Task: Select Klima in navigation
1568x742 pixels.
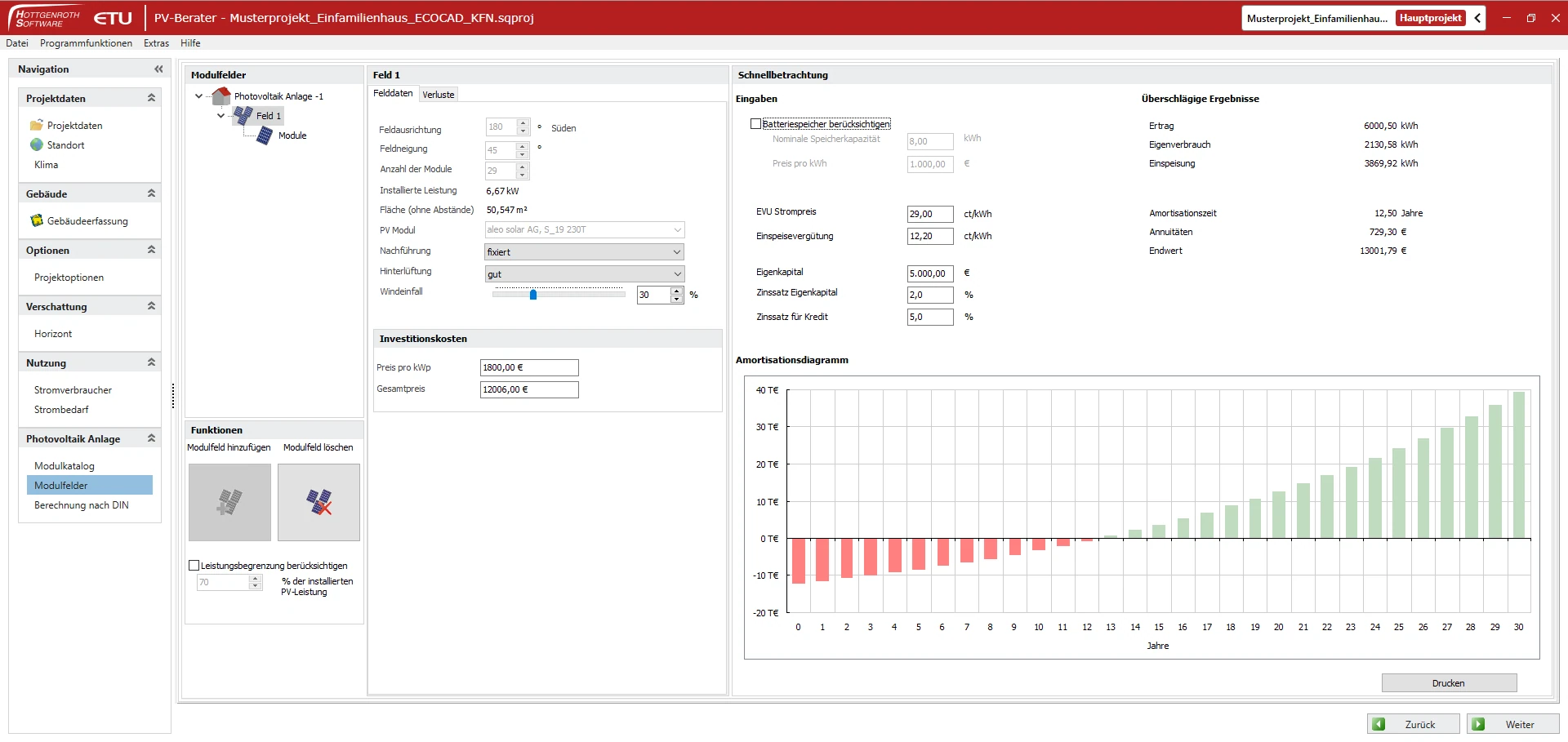Action: coord(46,164)
